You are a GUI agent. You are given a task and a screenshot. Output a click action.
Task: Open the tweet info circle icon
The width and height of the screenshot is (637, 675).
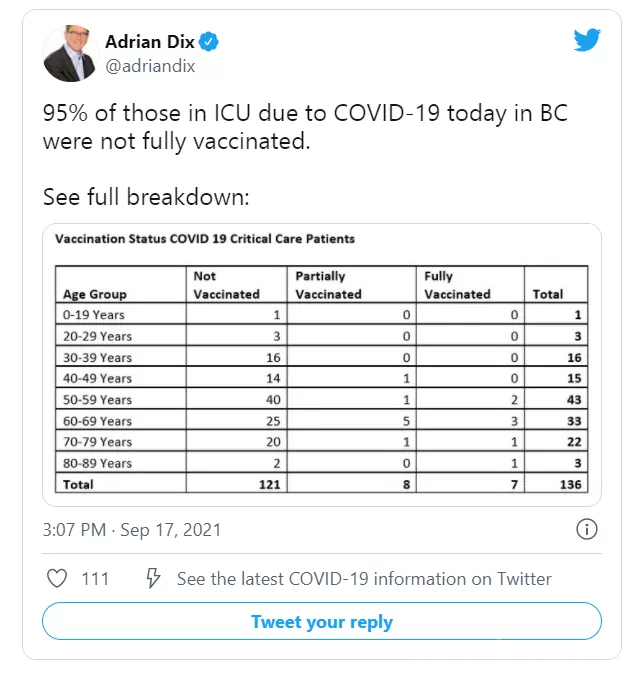tap(588, 529)
